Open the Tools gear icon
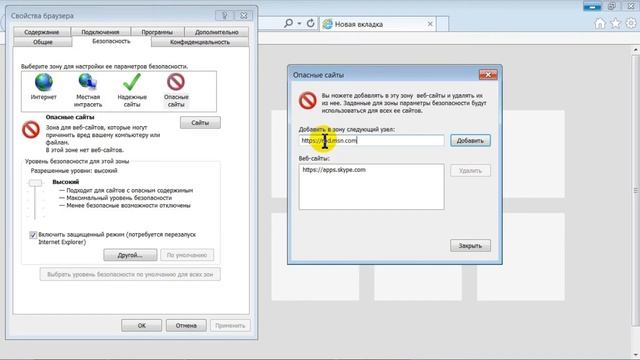The width and height of the screenshot is (640, 360). pyautogui.click(x=631, y=24)
